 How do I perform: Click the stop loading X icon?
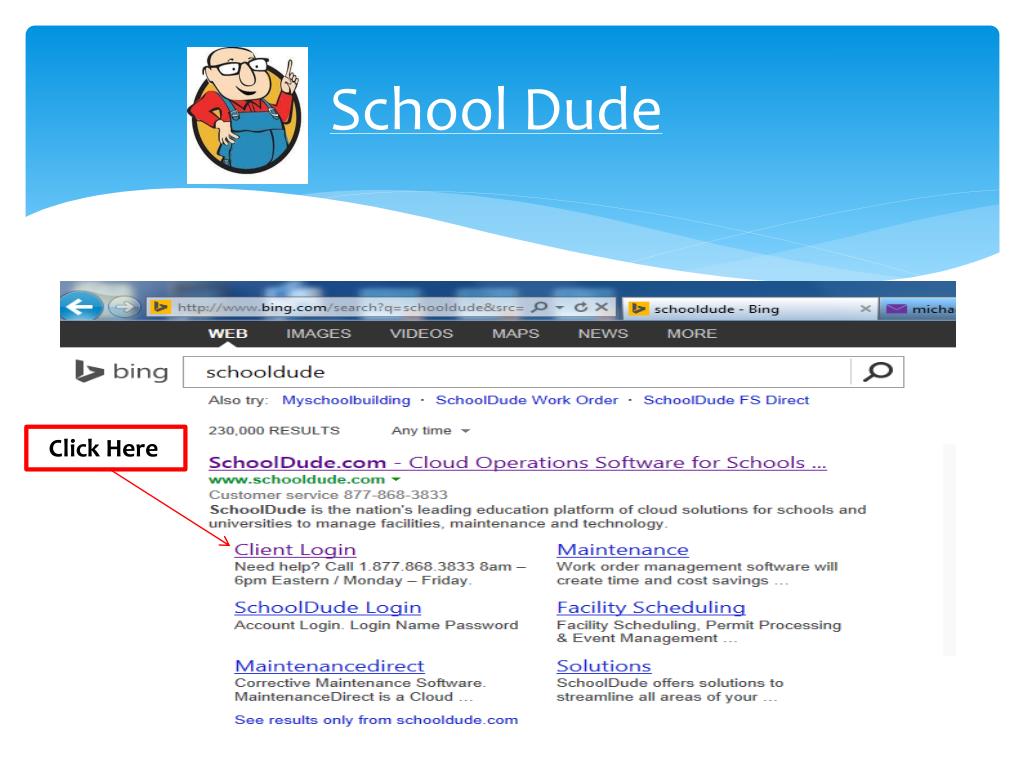pyautogui.click(x=601, y=307)
